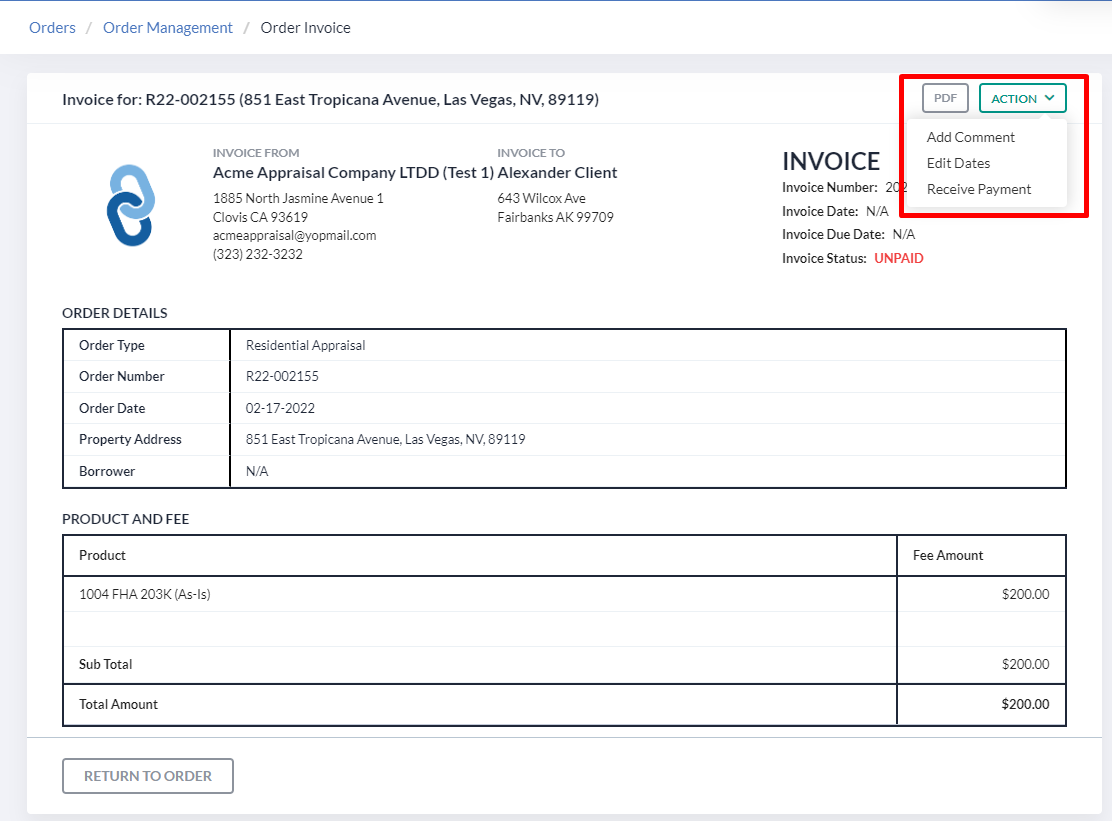Open the ACTION dropdown button
The height and width of the screenshot is (821, 1112).
coord(1022,98)
